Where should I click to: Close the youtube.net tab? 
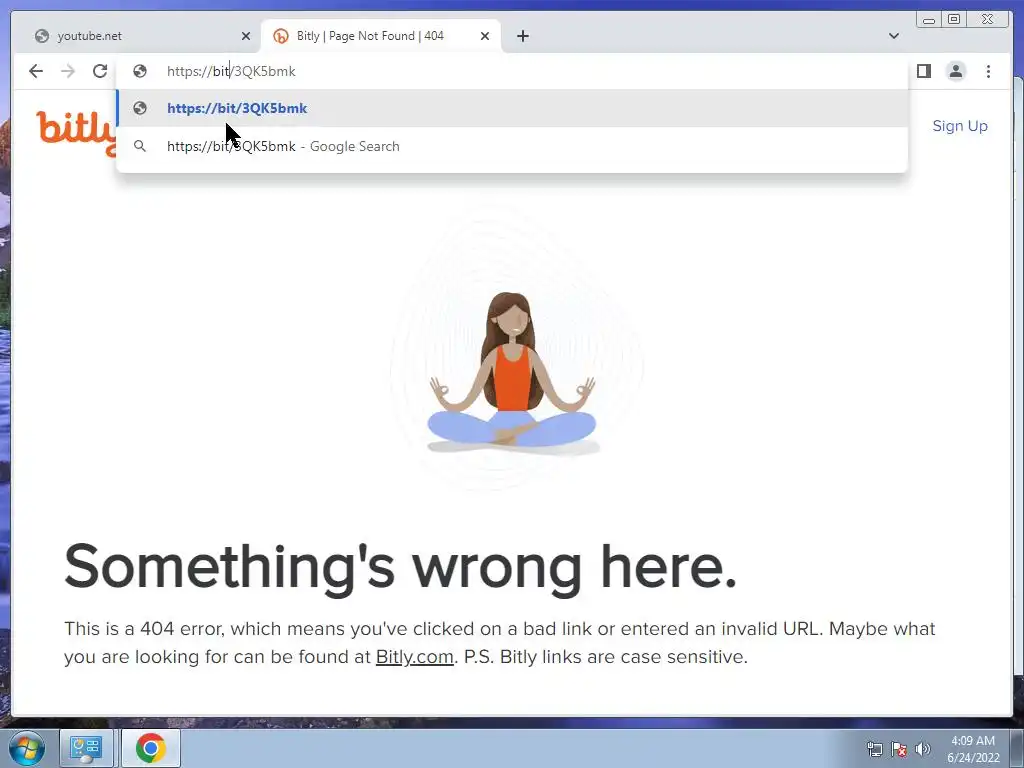(246, 36)
